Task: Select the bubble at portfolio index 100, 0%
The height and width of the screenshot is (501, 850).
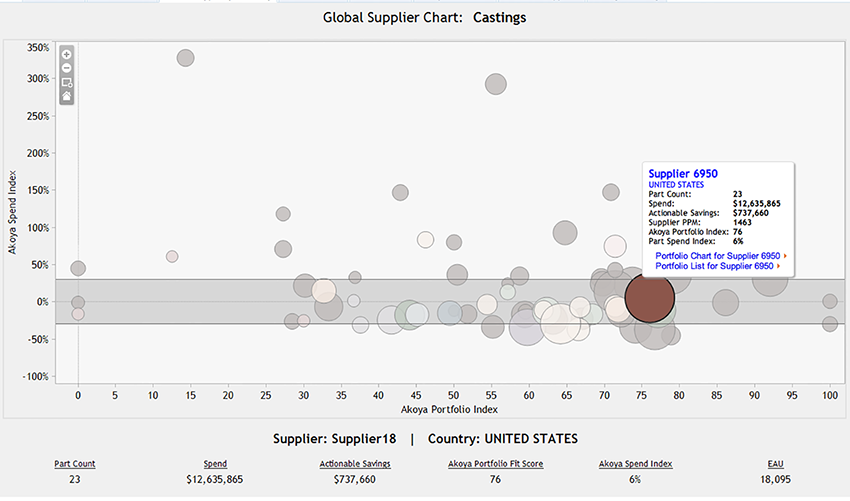Action: point(829,301)
